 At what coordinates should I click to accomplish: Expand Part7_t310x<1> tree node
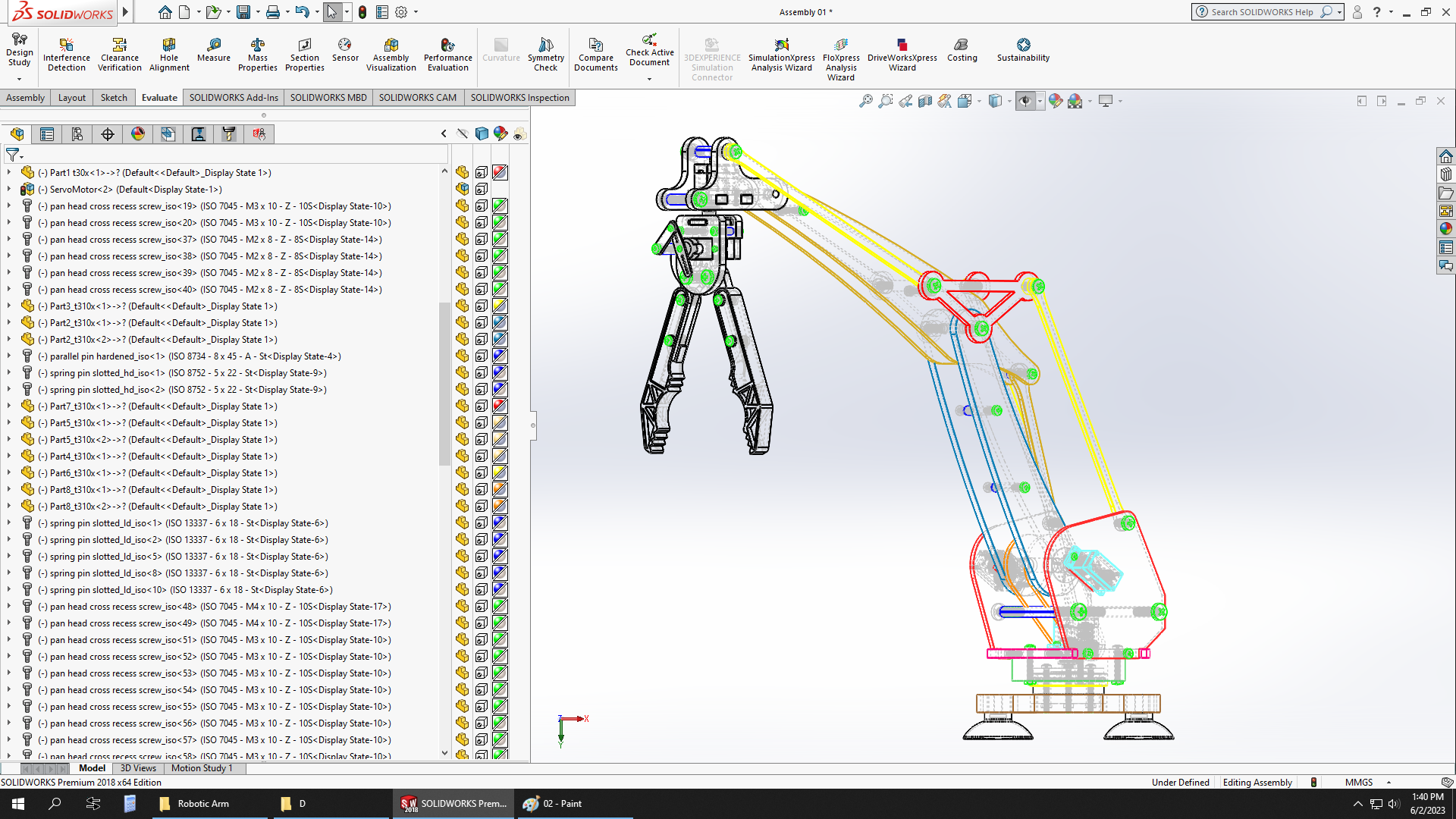(9, 406)
